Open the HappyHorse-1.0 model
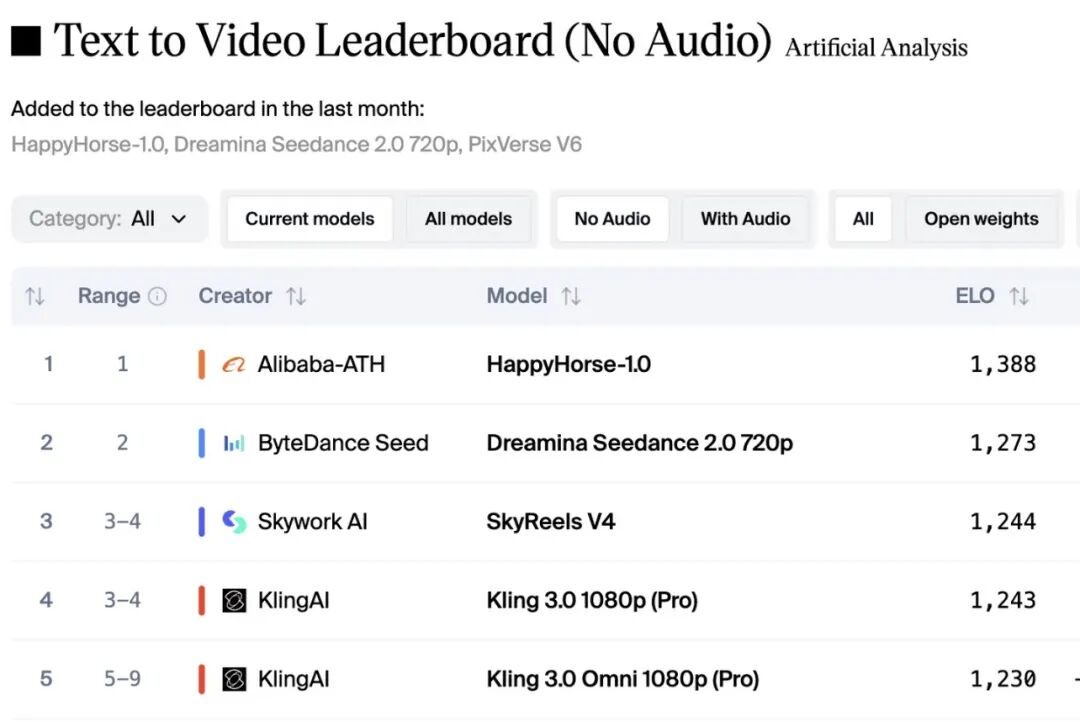The width and height of the screenshot is (1080, 722). [568, 364]
